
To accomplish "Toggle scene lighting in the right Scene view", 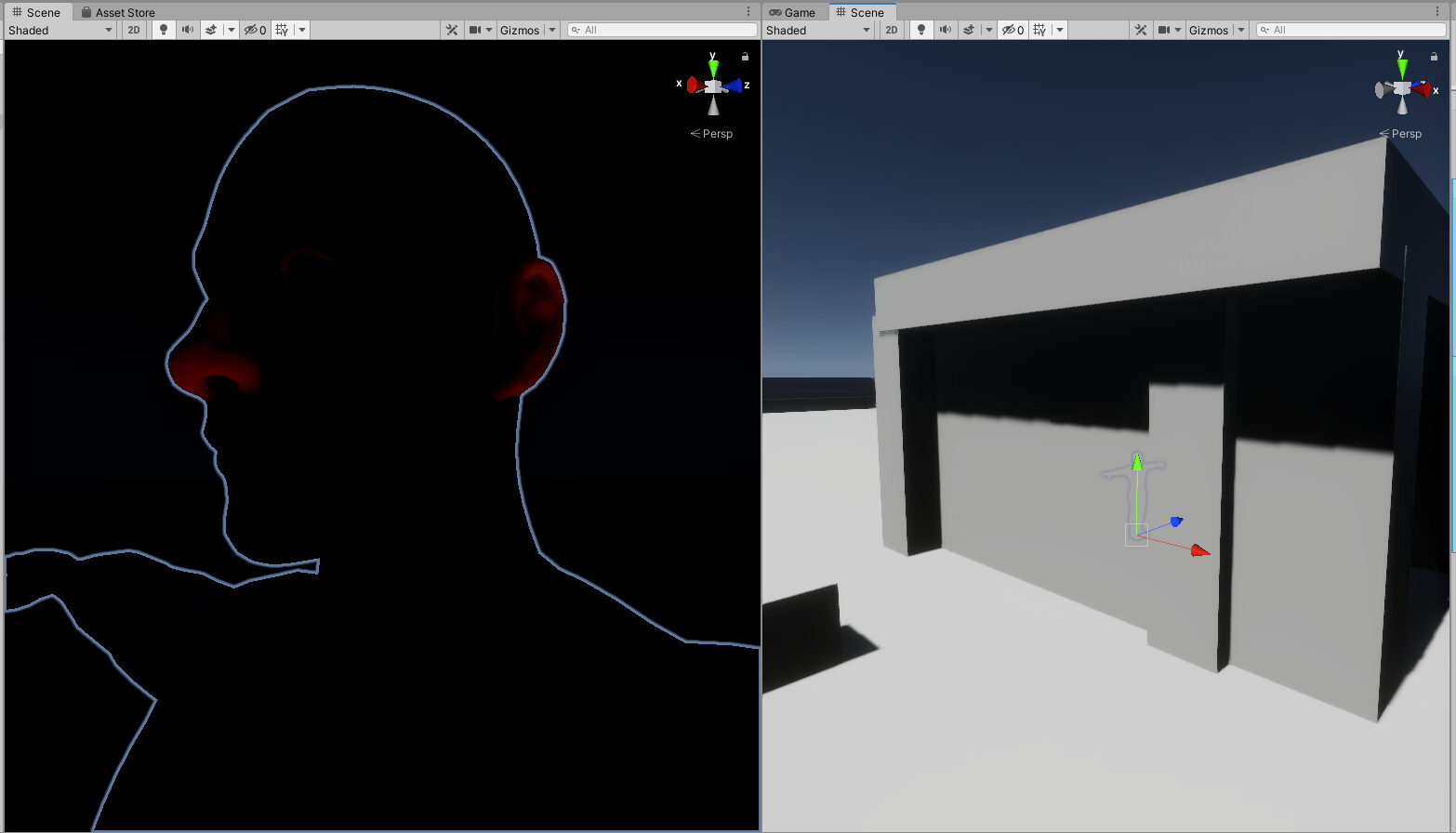I will 920,29.
